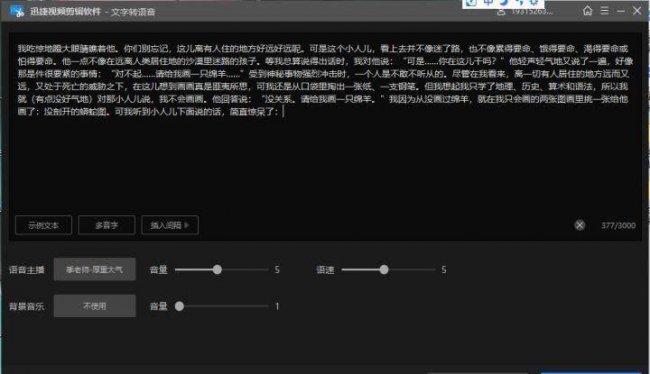The height and width of the screenshot is (374, 650).
Task: Click the app logo icon in title bar
Action: click(x=17, y=11)
